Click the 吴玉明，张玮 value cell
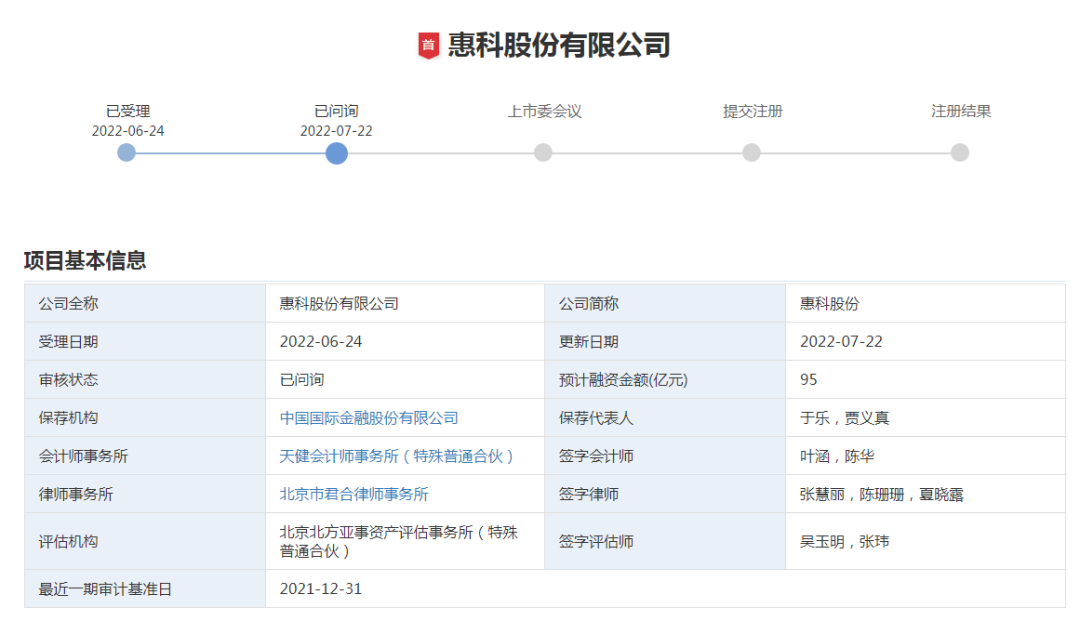 (925, 541)
